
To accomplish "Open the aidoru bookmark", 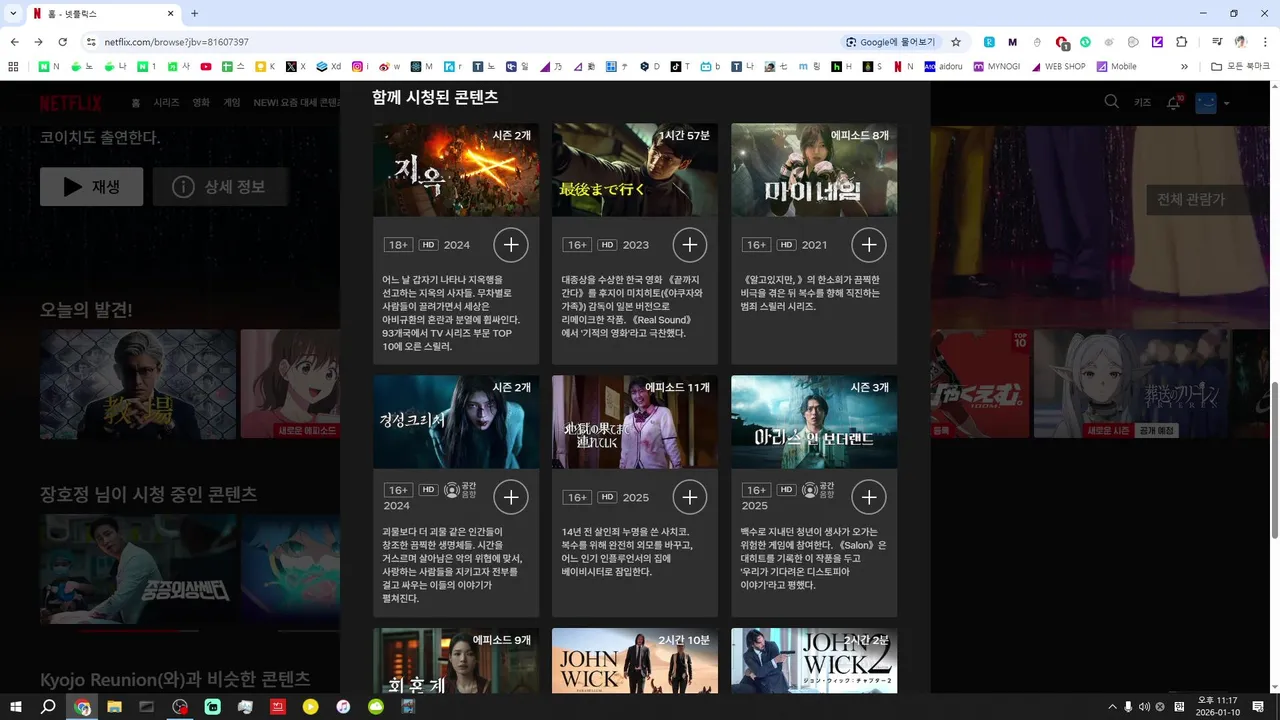I will coord(944,67).
